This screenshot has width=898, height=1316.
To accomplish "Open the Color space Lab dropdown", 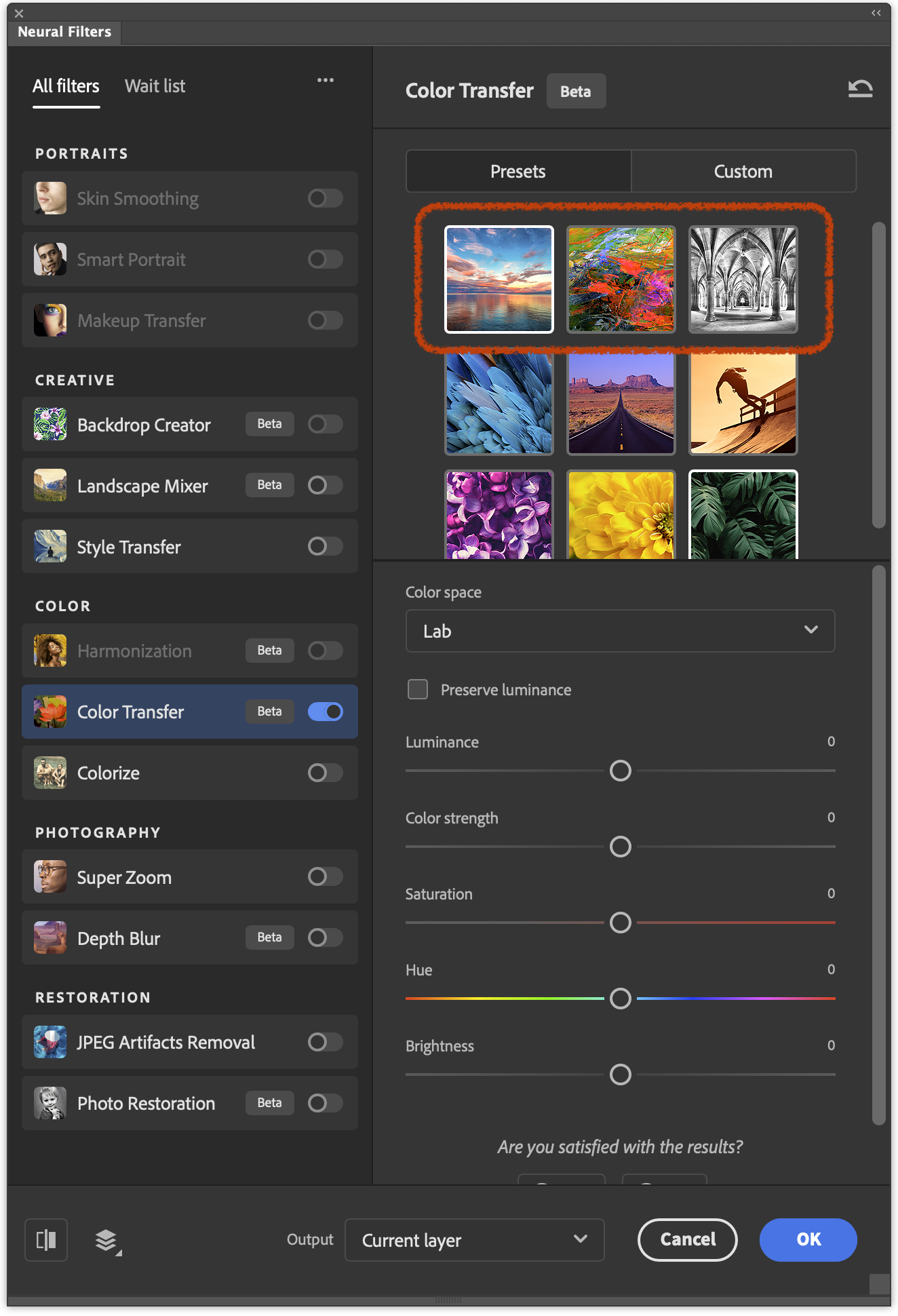I will tap(620, 631).
